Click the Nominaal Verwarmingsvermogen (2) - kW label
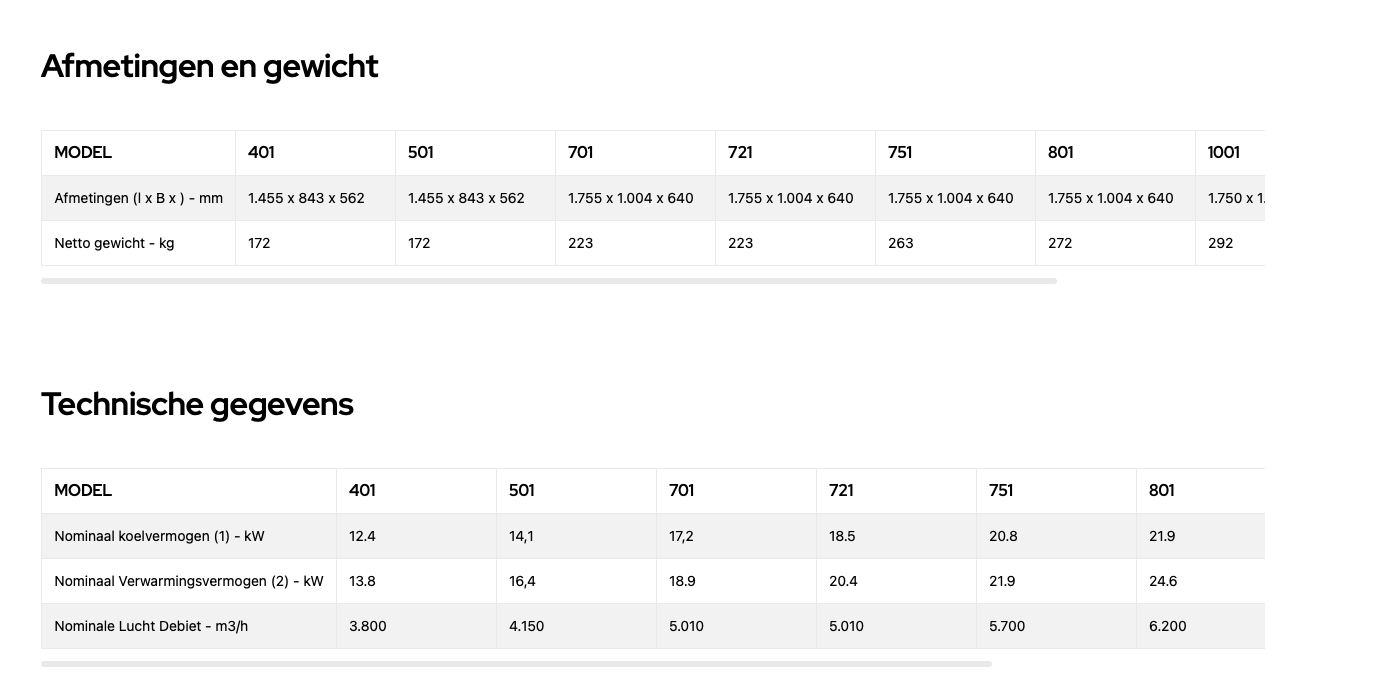The width and height of the screenshot is (1384, 690). click(189, 581)
